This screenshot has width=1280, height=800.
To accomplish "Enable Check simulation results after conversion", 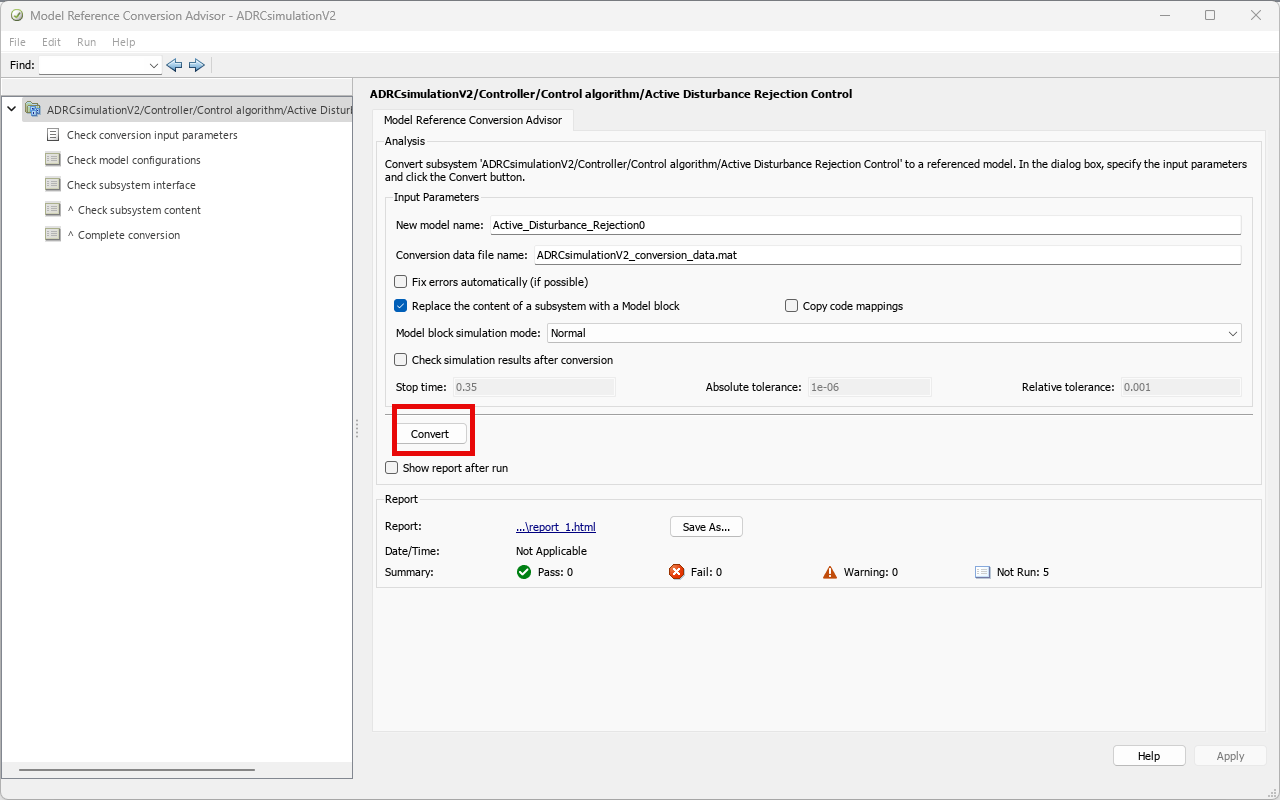I will click(401, 360).
